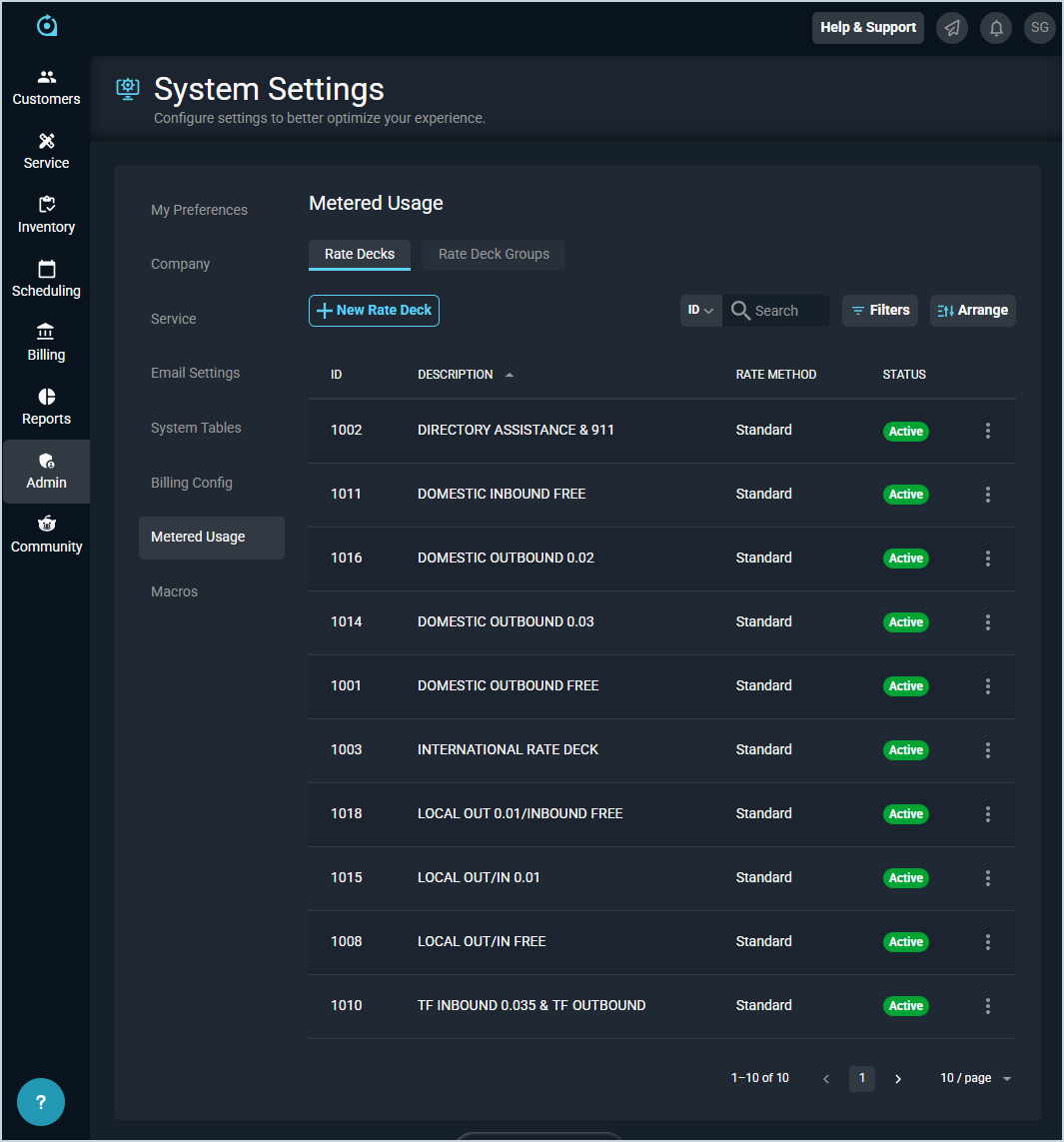
Task: Open System Tables settings page
Action: pyautogui.click(x=196, y=428)
